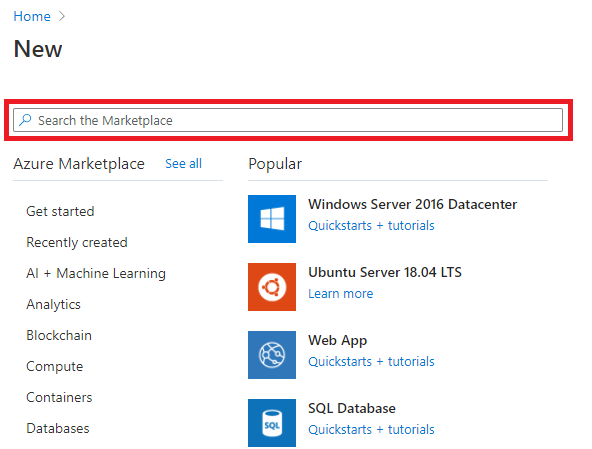Choose the Databases category
This screenshot has height=449, width=592.
point(58,428)
